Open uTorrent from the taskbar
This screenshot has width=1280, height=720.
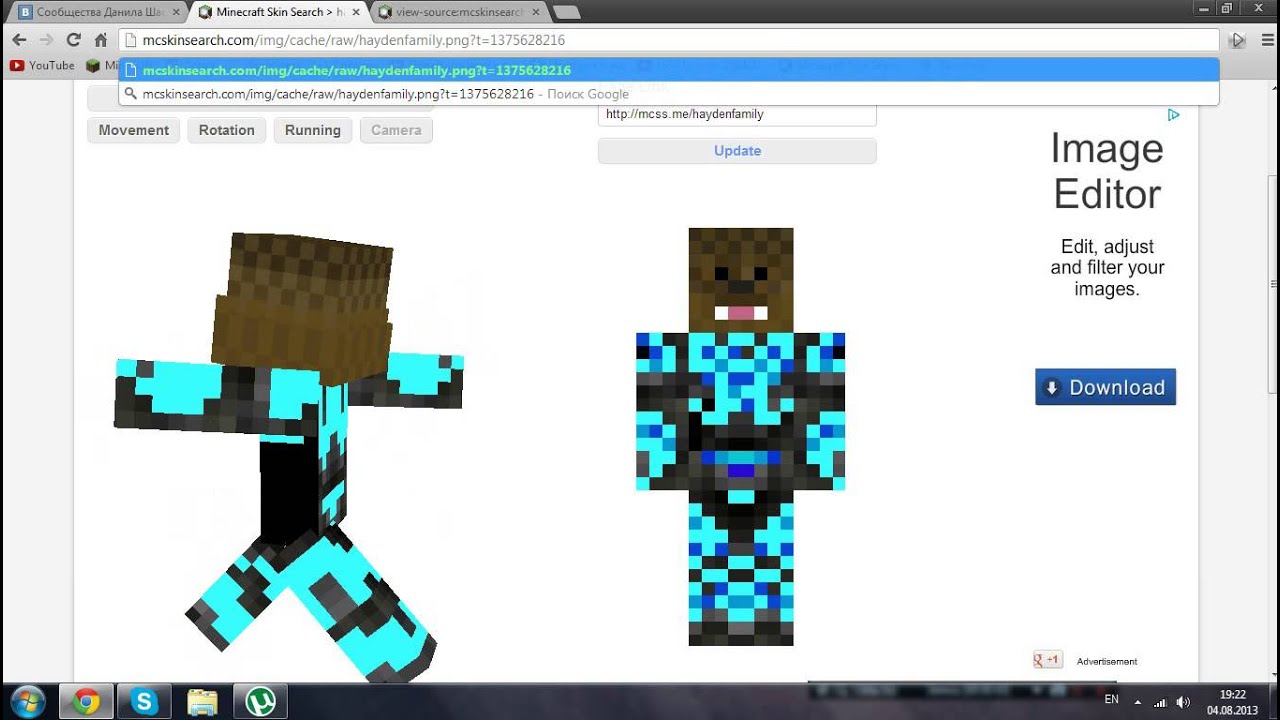261,701
